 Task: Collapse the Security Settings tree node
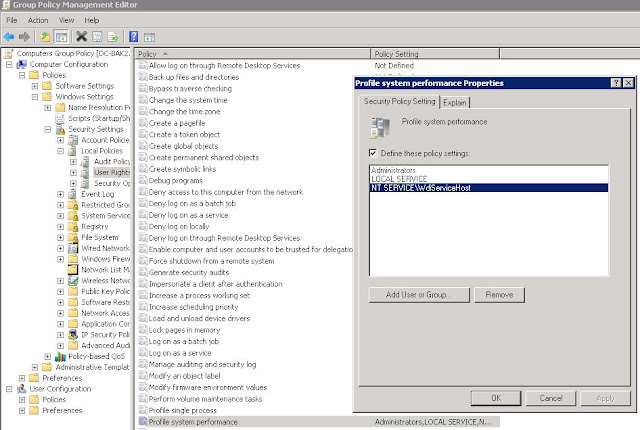point(48,129)
